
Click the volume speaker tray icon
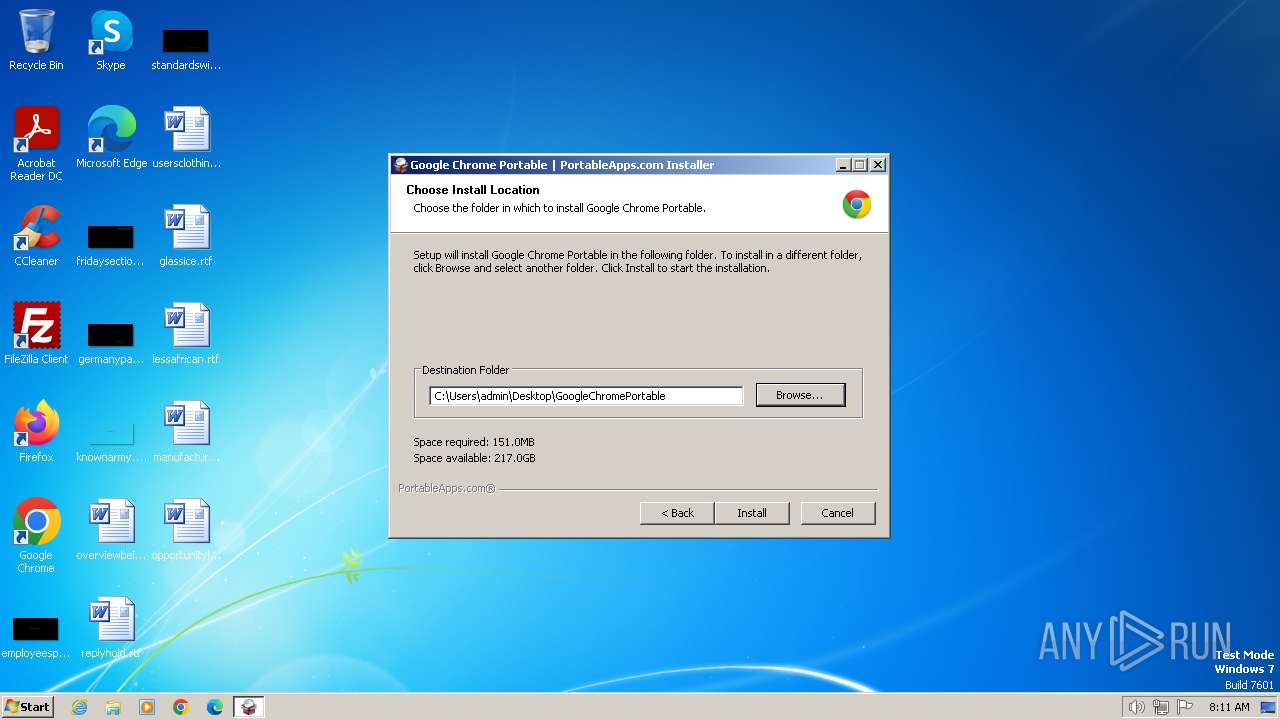tap(1136, 707)
